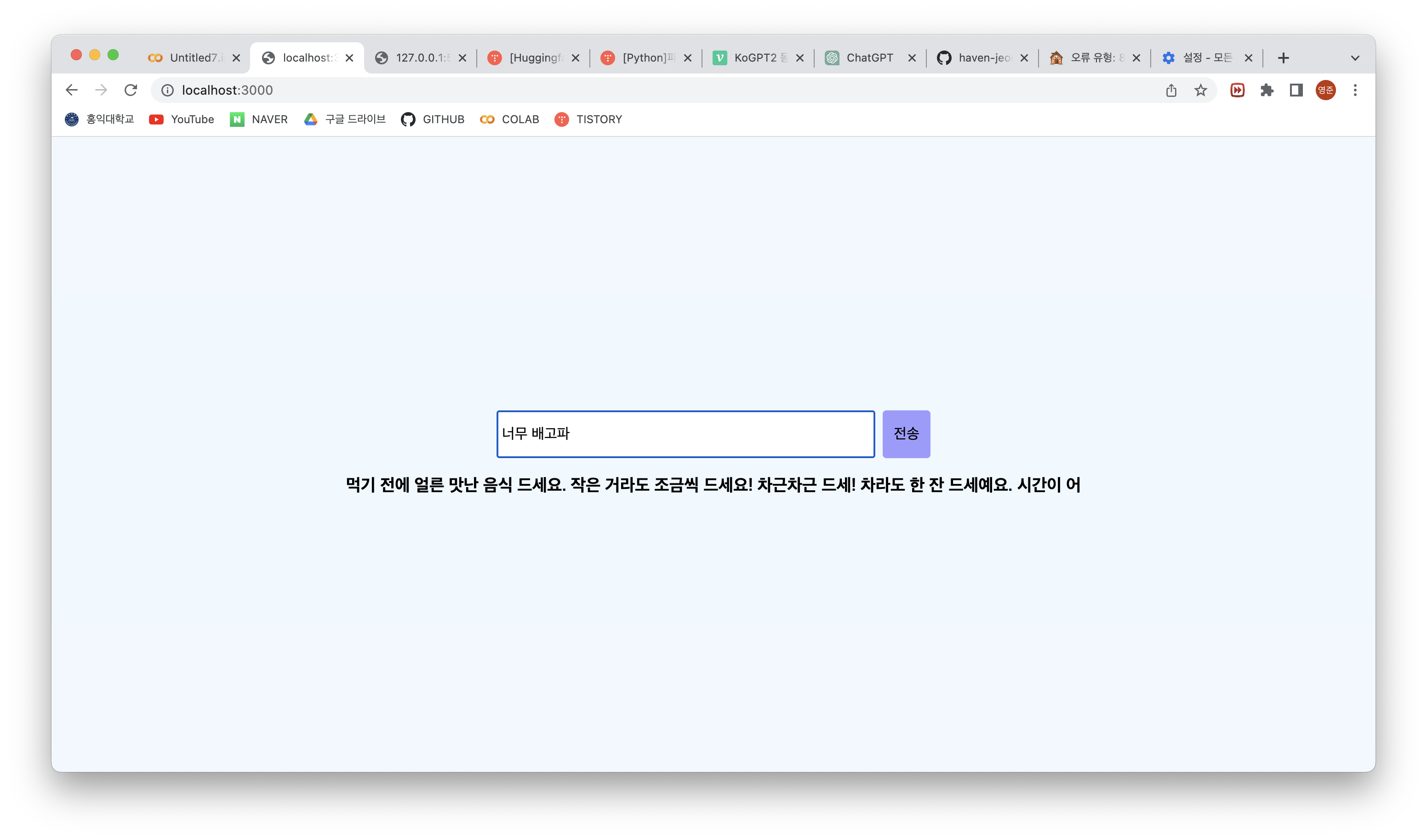The image size is (1427, 840).
Task: Open the Chrome three-dot menu
Action: [x=1355, y=90]
